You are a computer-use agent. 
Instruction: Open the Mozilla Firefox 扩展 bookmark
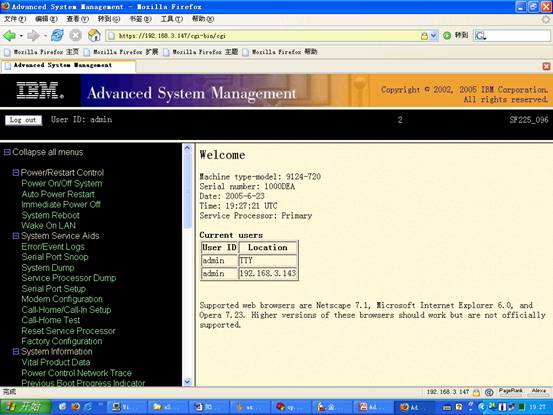tap(121, 52)
